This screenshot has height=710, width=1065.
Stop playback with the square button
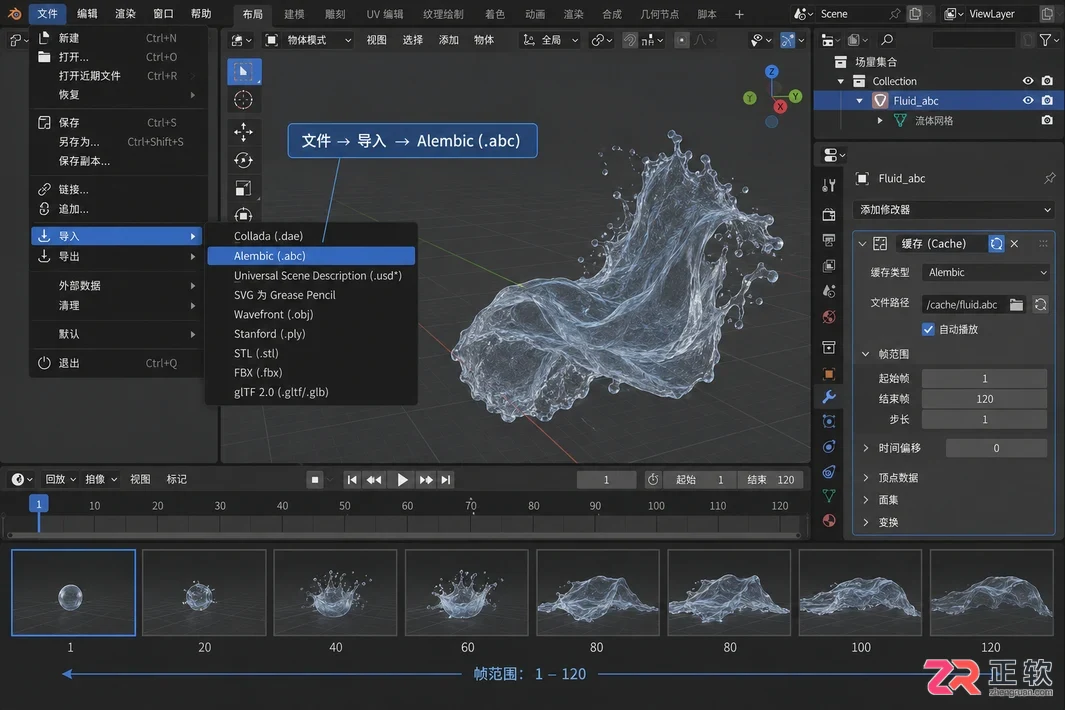pos(315,480)
